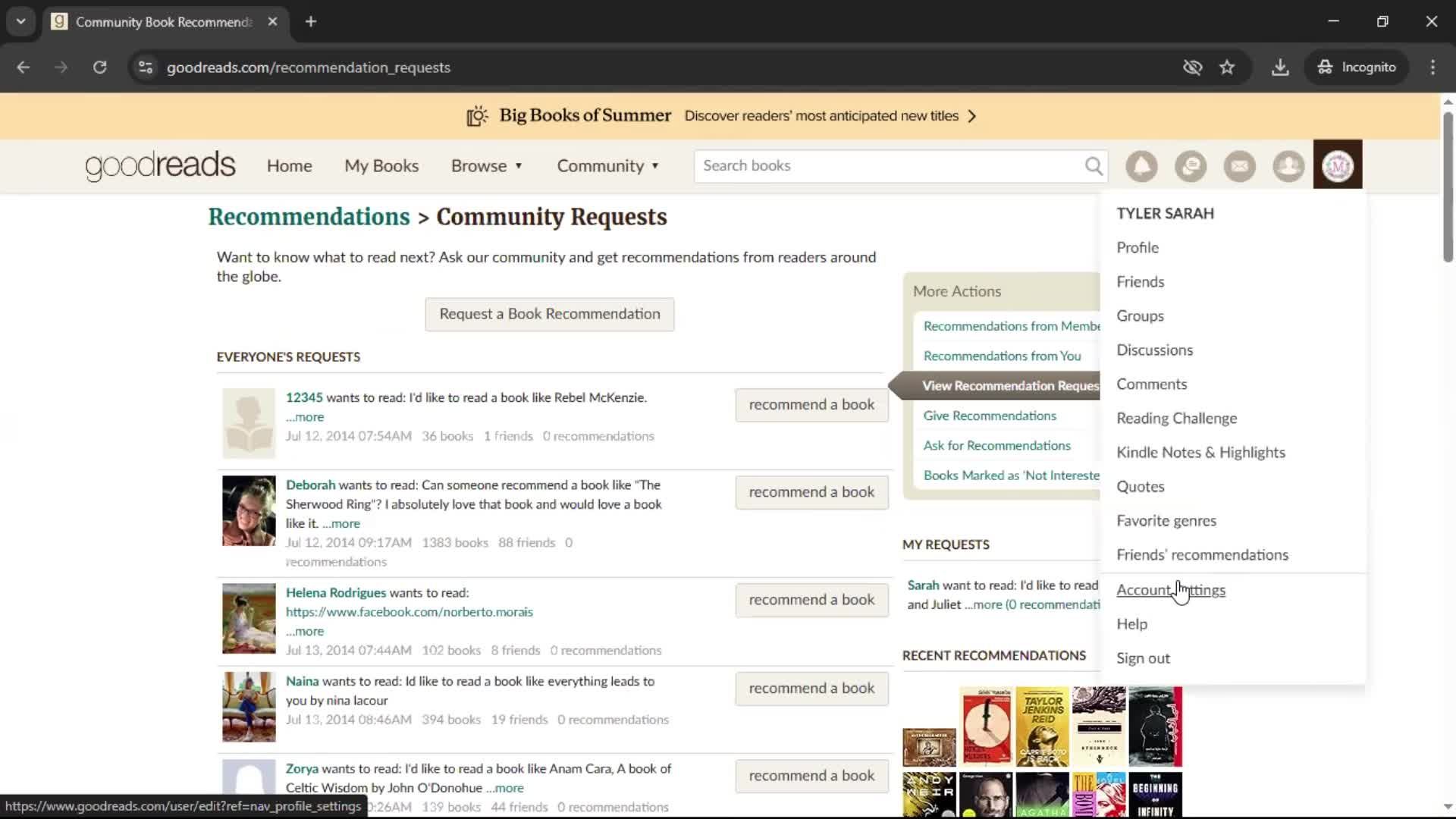Viewport: 1456px width, 819px height.
Task: Open Favorite genres from menu
Action: 1166,520
